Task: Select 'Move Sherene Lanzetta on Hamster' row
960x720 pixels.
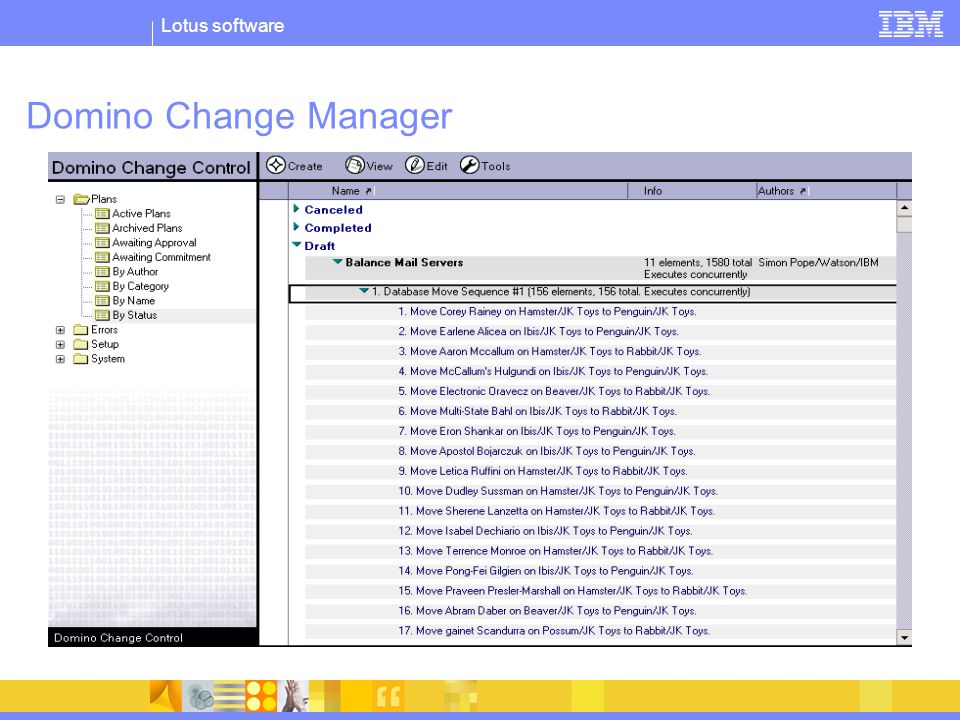Action: pos(600,511)
